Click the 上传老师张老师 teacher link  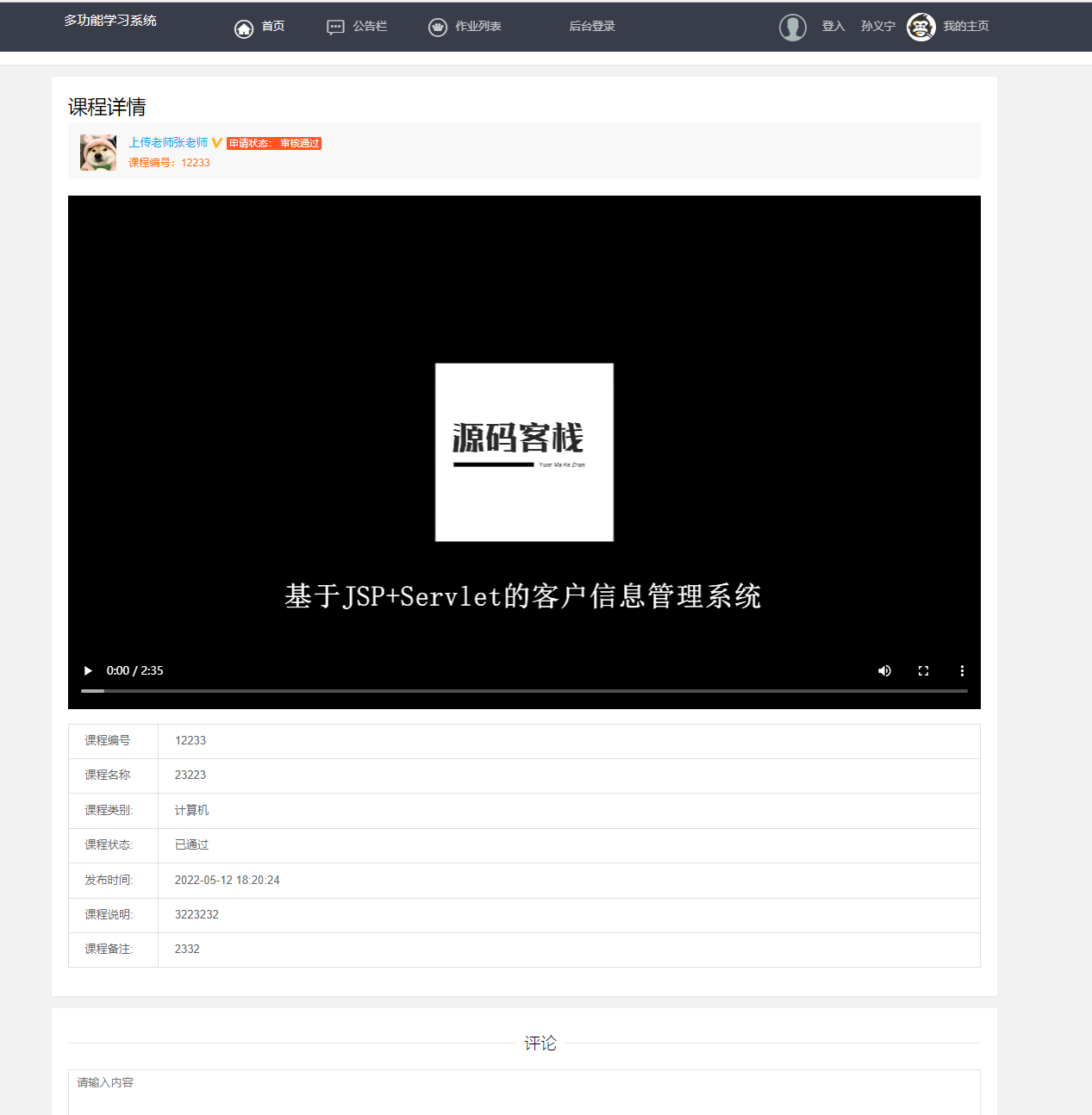click(167, 143)
